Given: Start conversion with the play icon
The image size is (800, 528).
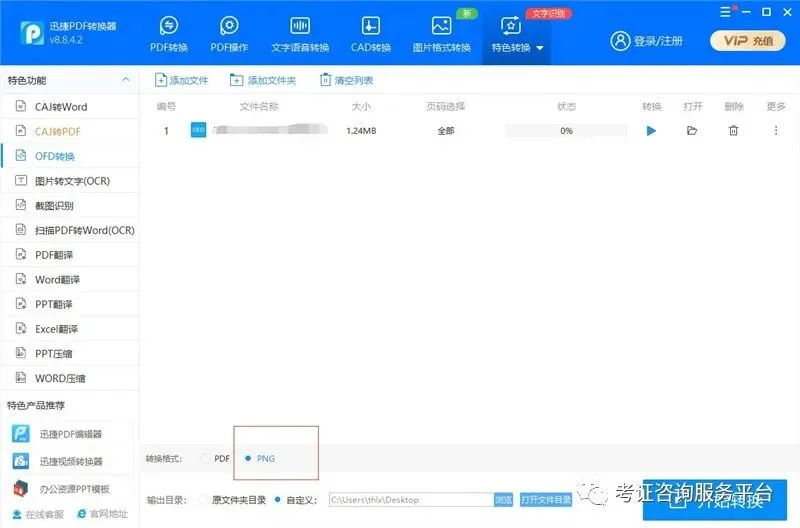Looking at the screenshot, I should (x=651, y=131).
